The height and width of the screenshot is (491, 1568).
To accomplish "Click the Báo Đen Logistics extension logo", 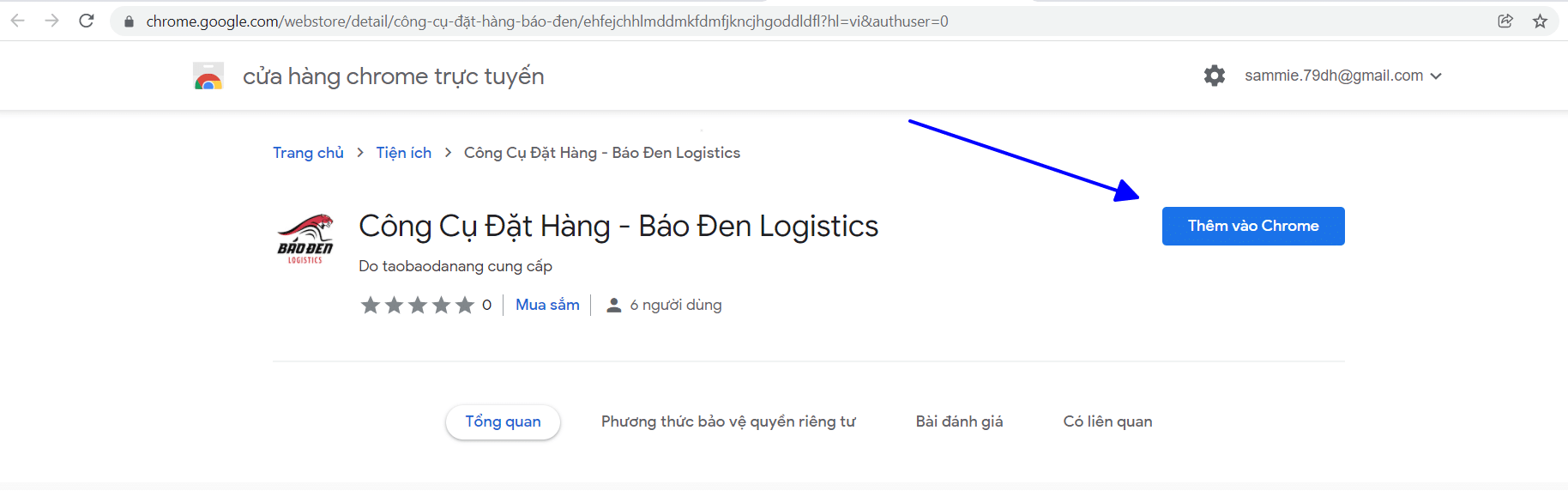I will [305, 239].
